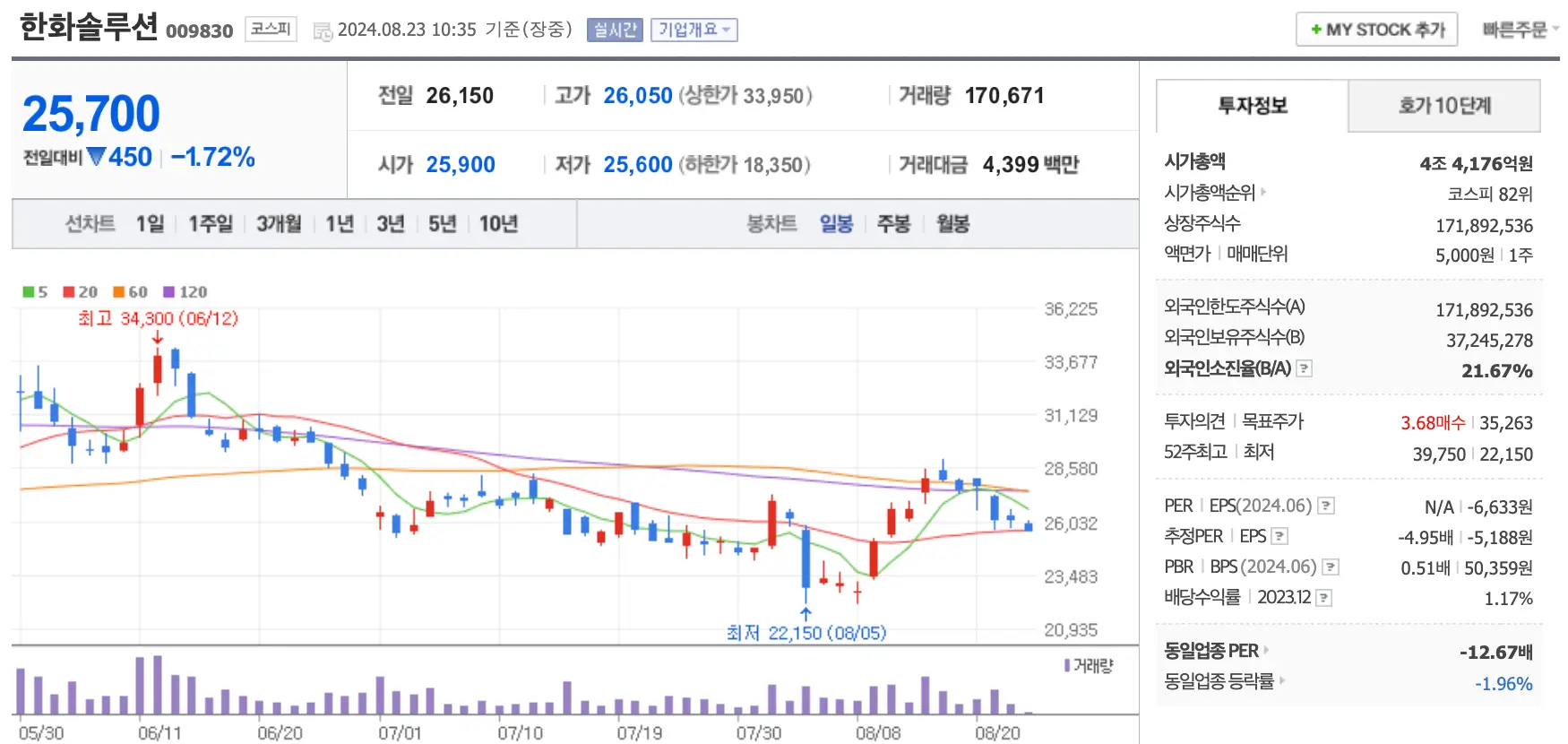
Task: Click the 3.68매수 opinion value
Action: click(1433, 422)
